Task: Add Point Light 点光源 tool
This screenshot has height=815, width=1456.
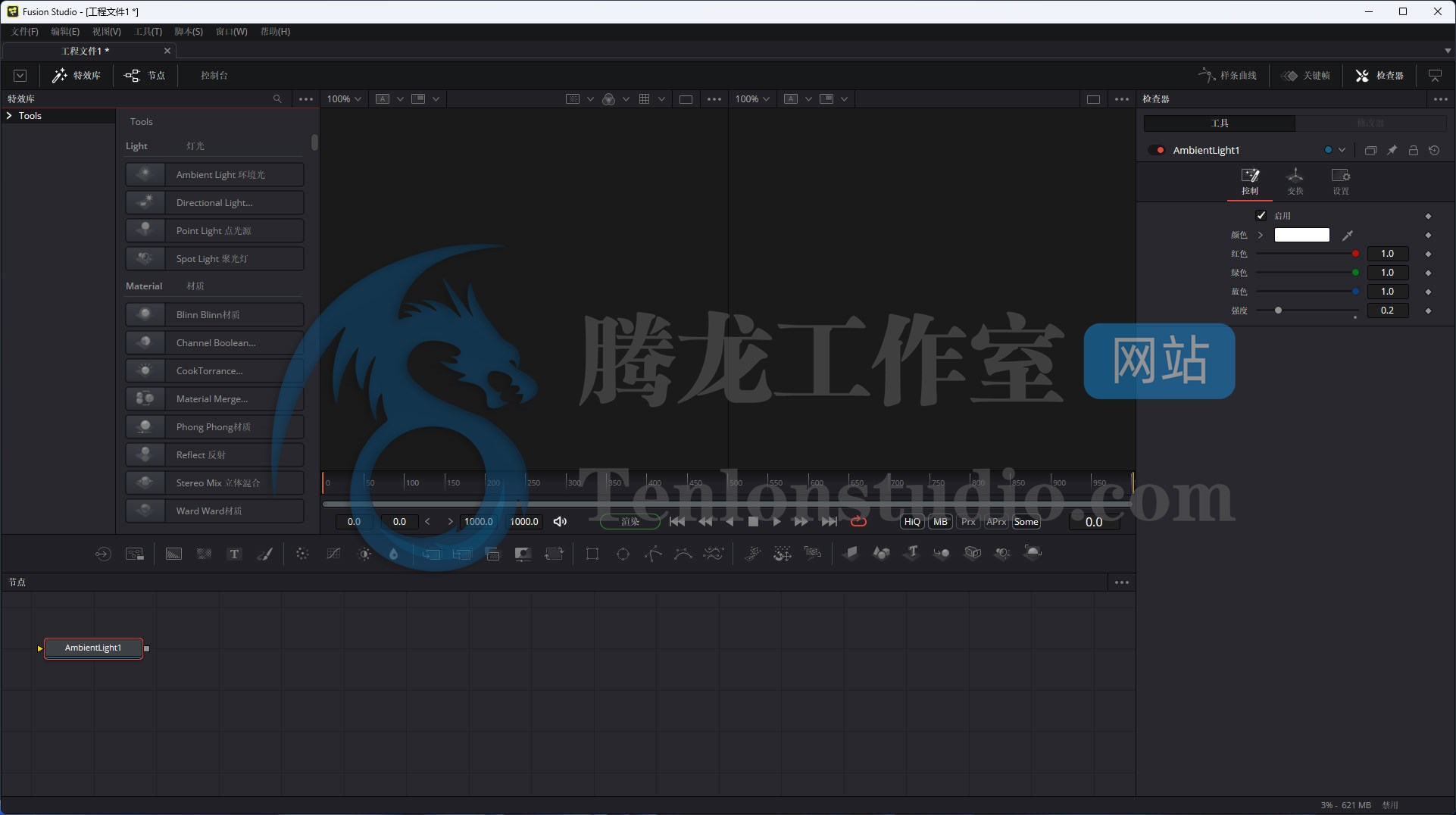Action: [x=214, y=230]
